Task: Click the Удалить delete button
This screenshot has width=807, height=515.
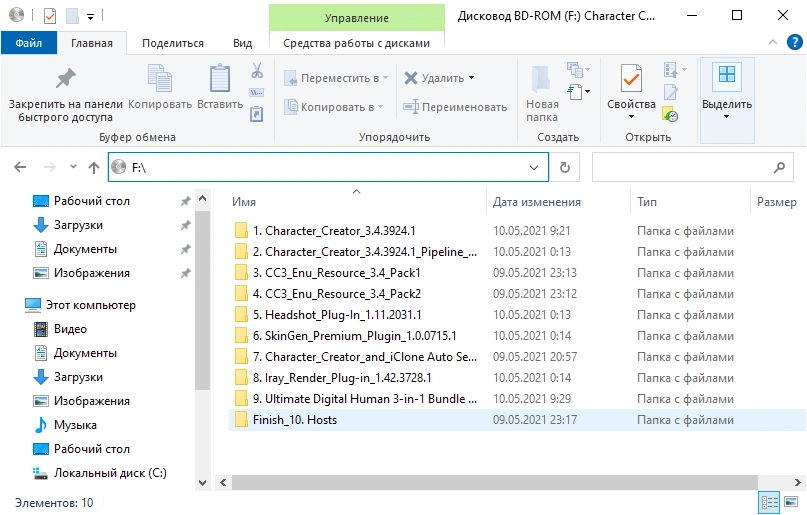Action: pyautogui.click(x=434, y=78)
